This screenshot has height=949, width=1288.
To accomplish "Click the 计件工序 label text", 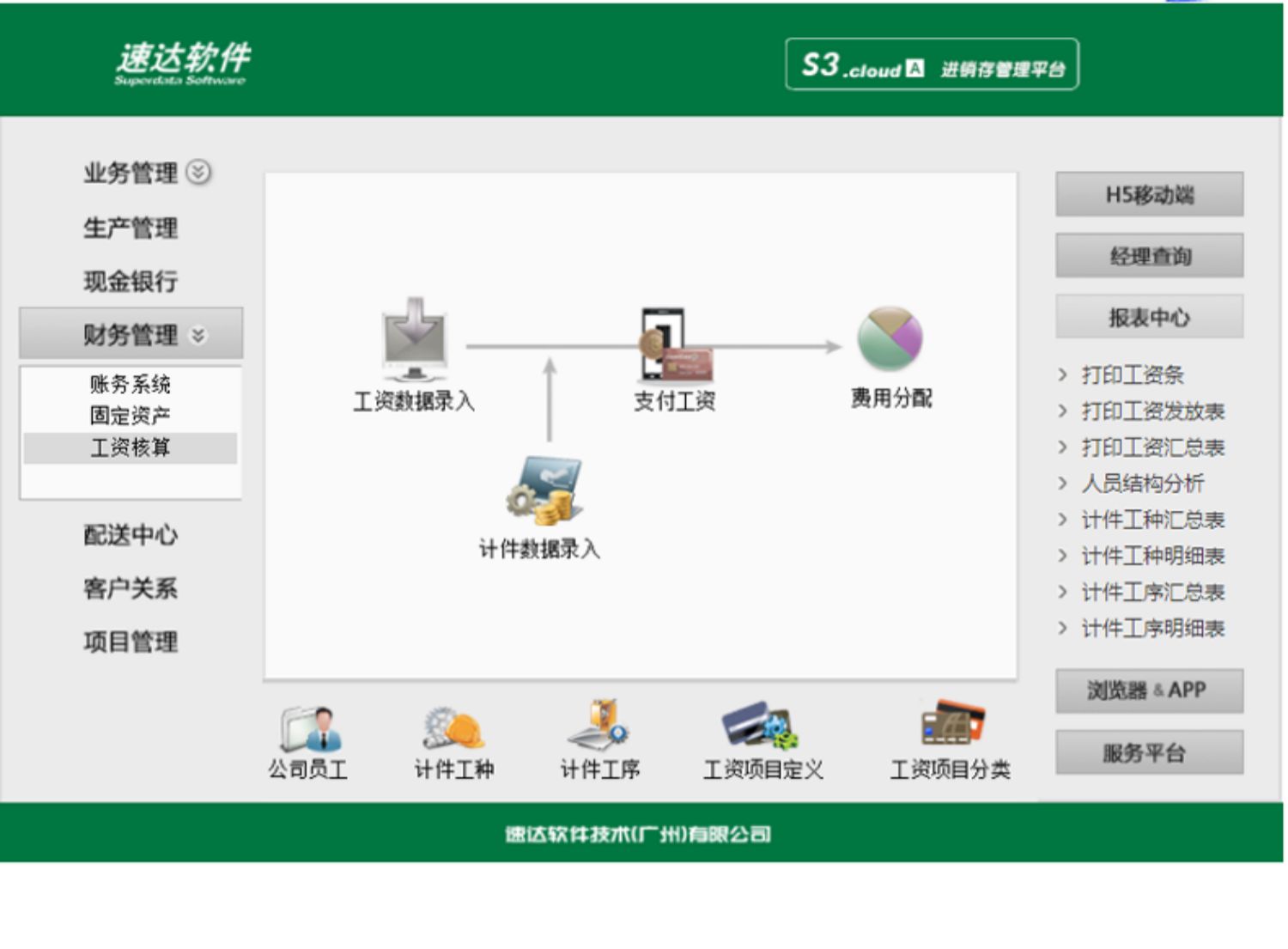I will pyautogui.click(x=600, y=770).
